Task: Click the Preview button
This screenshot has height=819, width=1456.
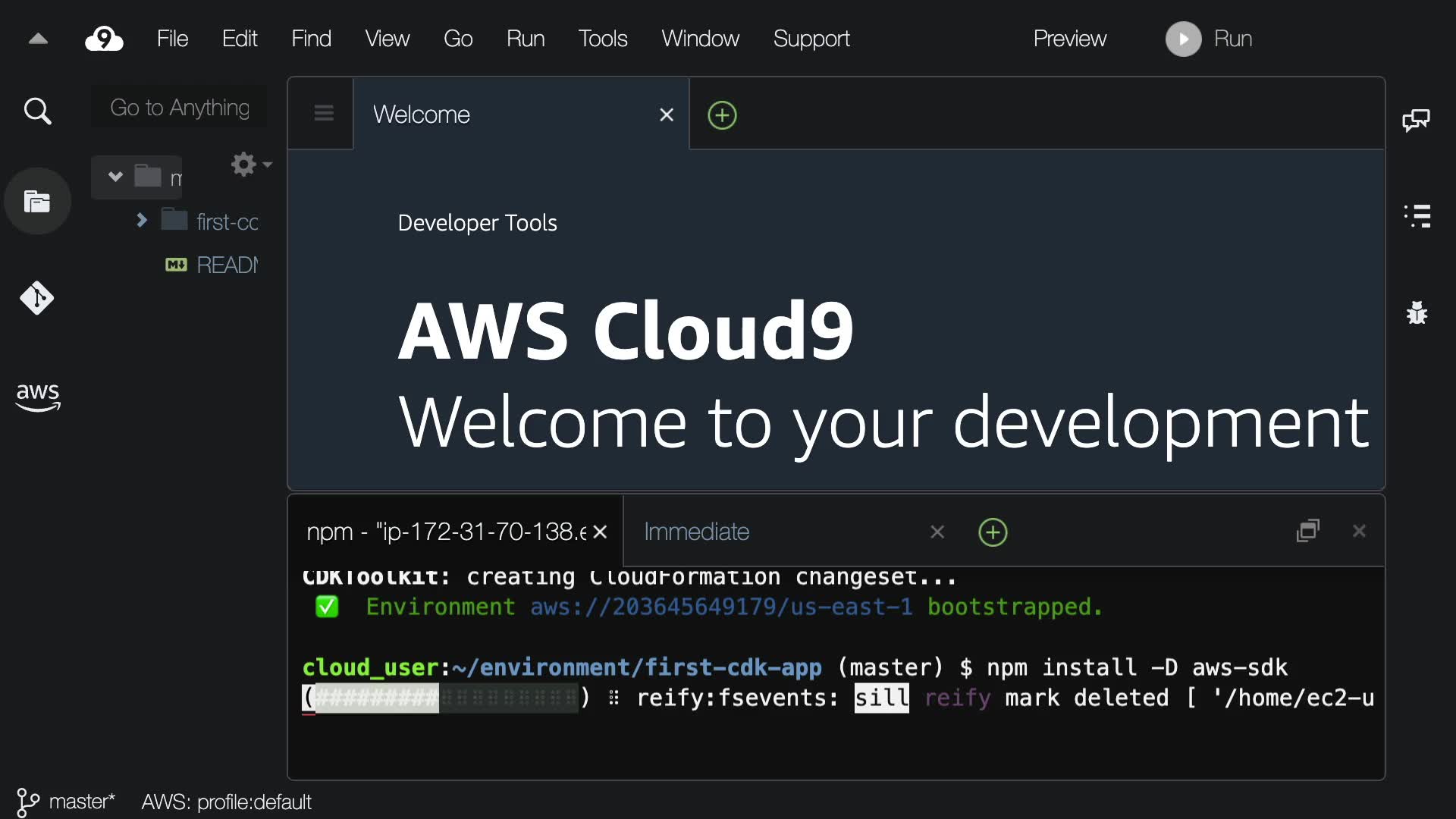Action: click(1069, 39)
